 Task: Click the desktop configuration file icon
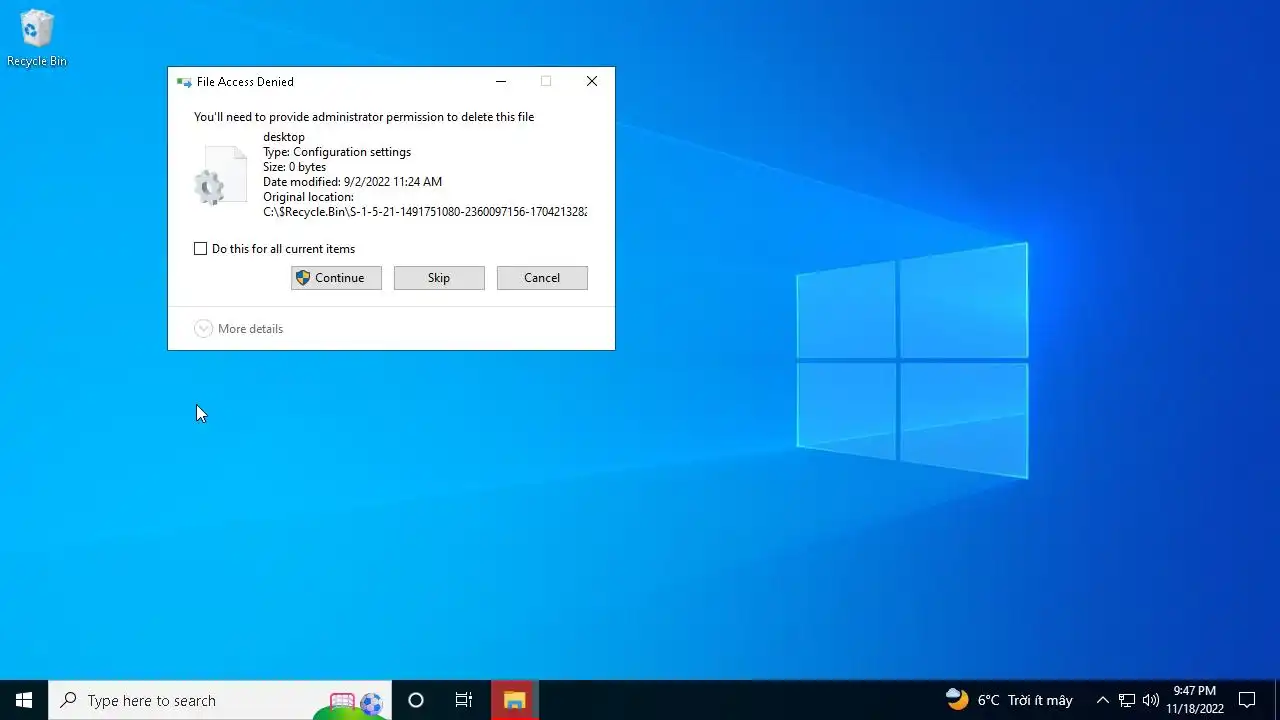[x=220, y=176]
